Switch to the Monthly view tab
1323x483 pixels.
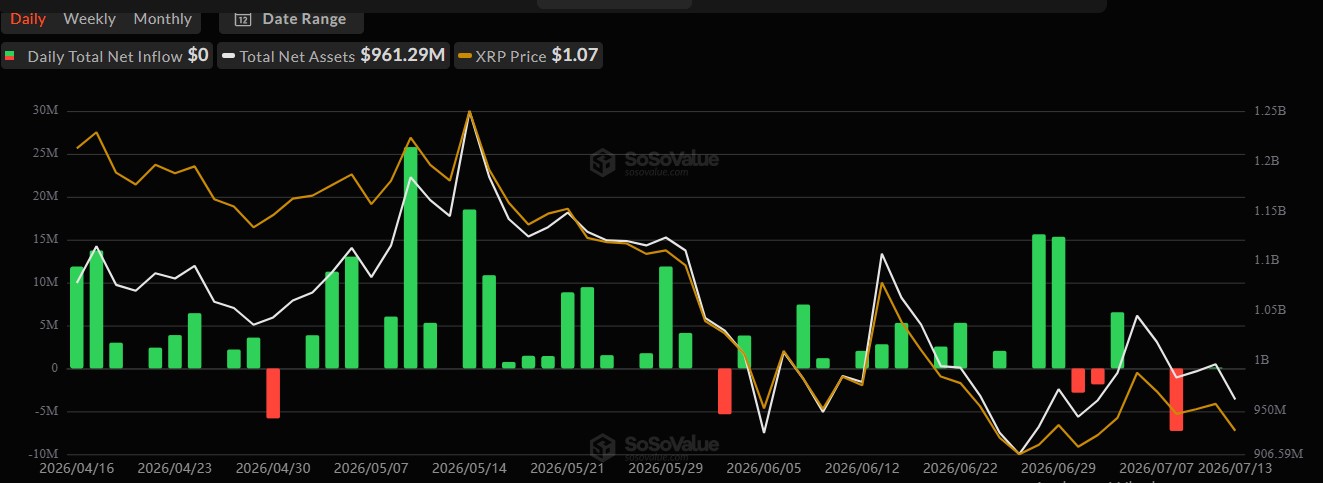tap(162, 18)
